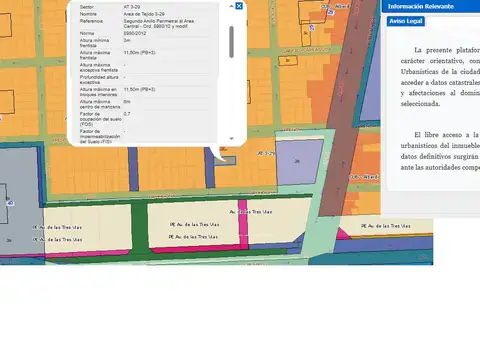Click the Información Relevante panel header
The width and height of the screenshot is (480, 360).
coord(431,6)
